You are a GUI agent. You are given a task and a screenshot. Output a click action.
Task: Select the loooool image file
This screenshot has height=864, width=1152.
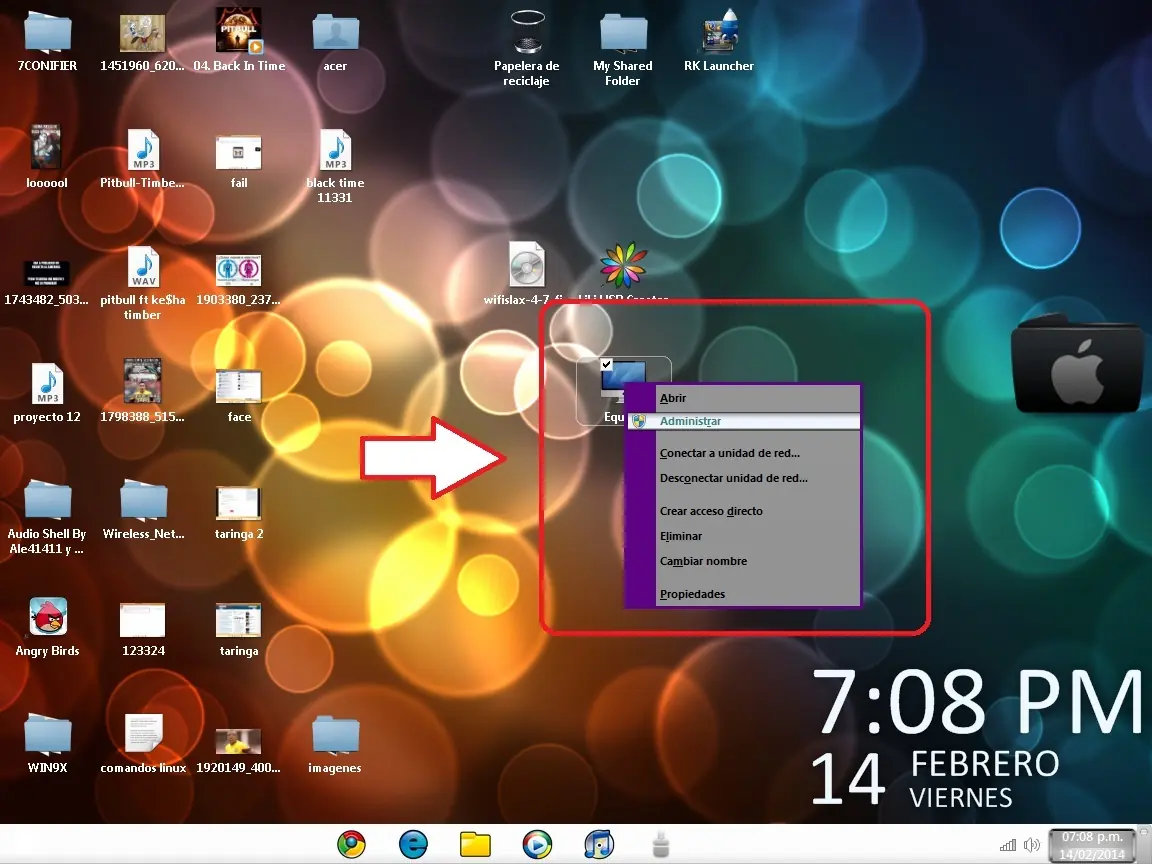click(x=46, y=148)
